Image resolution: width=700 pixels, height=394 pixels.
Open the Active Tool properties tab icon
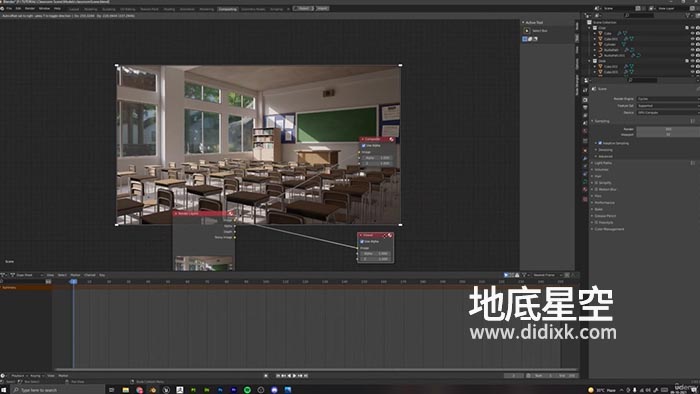click(x=585, y=90)
